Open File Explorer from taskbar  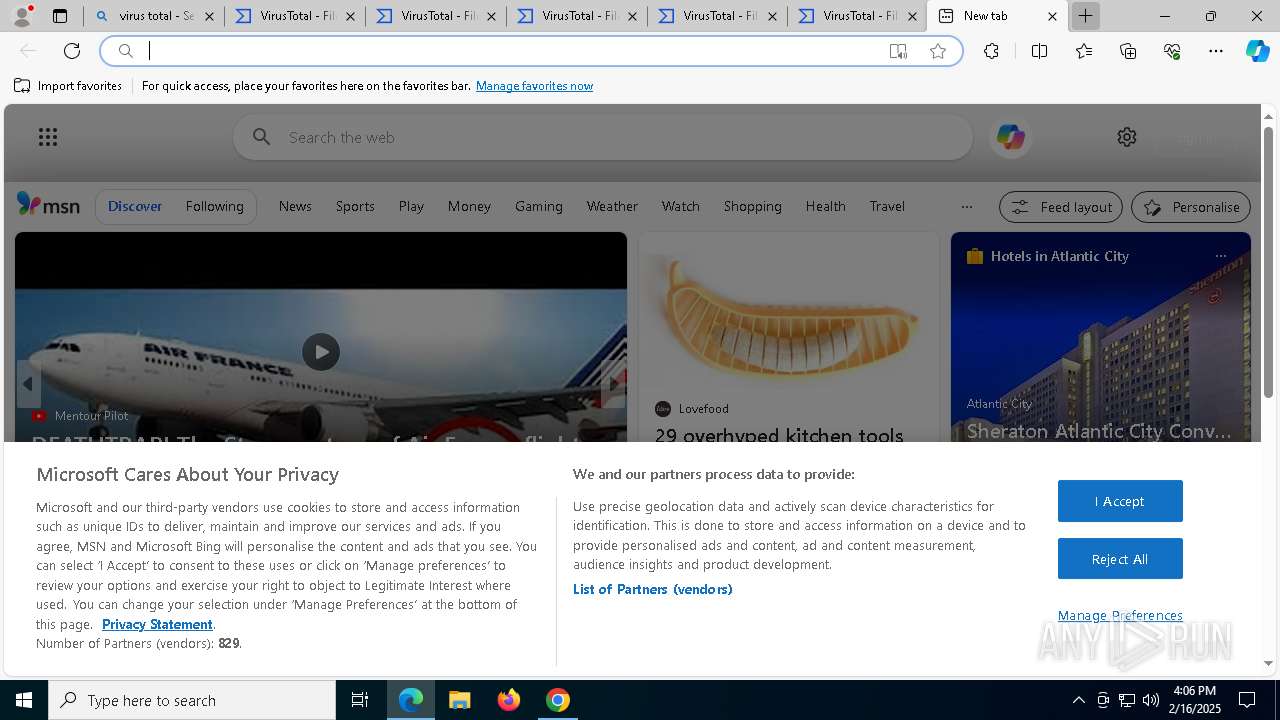[459, 700]
